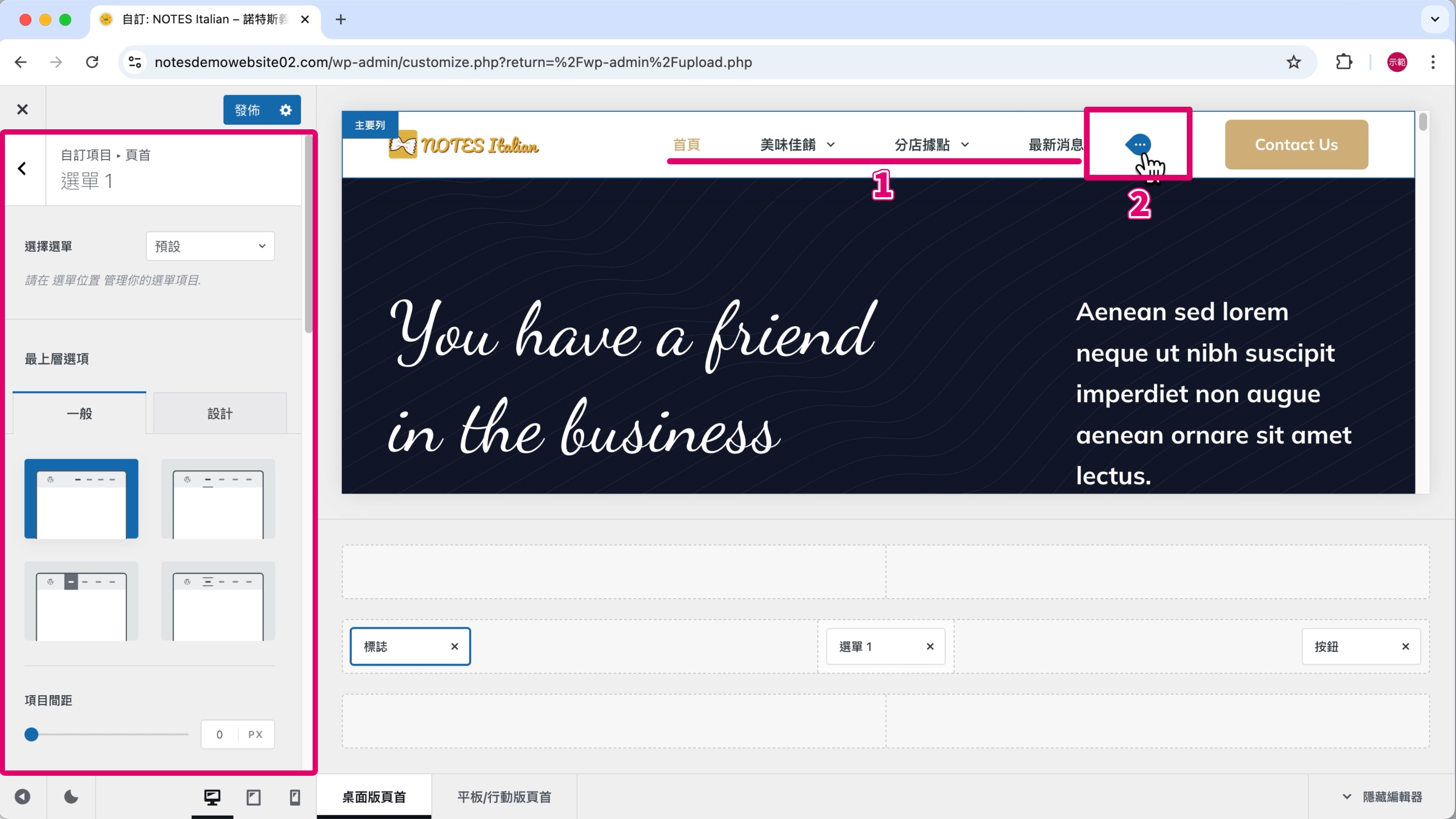Switch to desktop preview device icon
Image resolution: width=1456 pixels, height=819 pixels.
pos(212,797)
